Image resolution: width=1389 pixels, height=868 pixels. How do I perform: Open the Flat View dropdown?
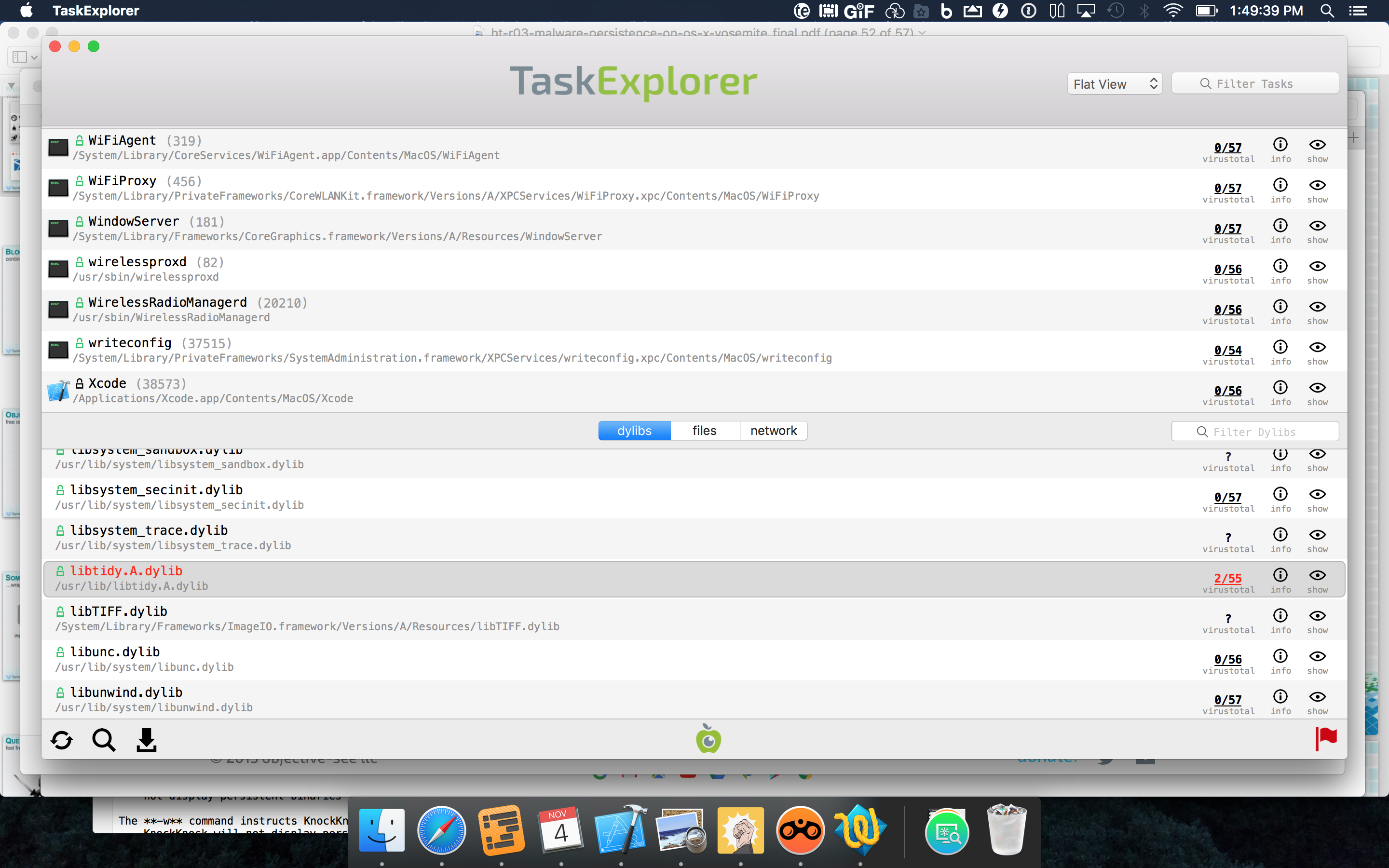click(x=1114, y=84)
